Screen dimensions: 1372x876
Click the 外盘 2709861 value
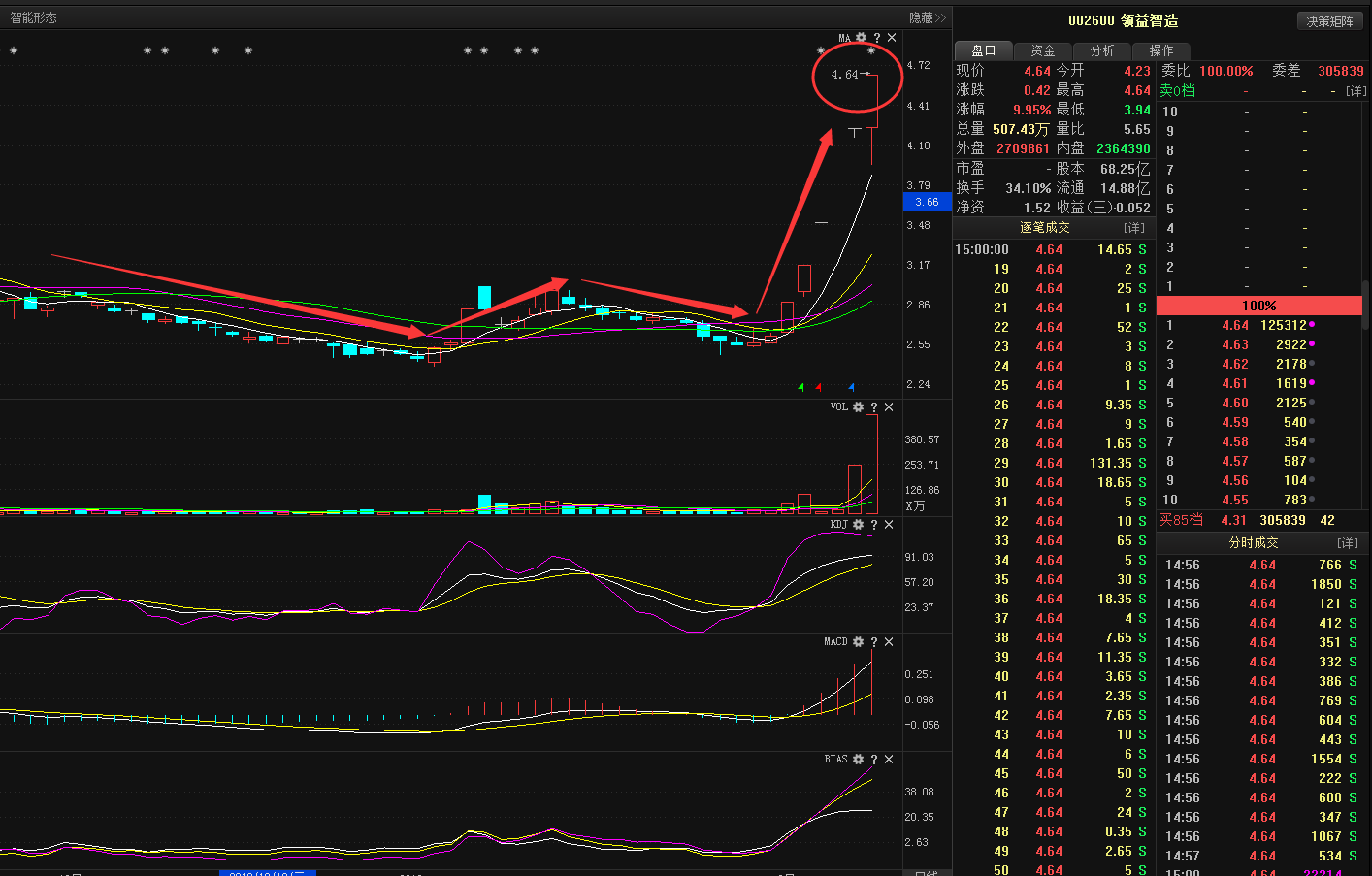(x=1023, y=148)
